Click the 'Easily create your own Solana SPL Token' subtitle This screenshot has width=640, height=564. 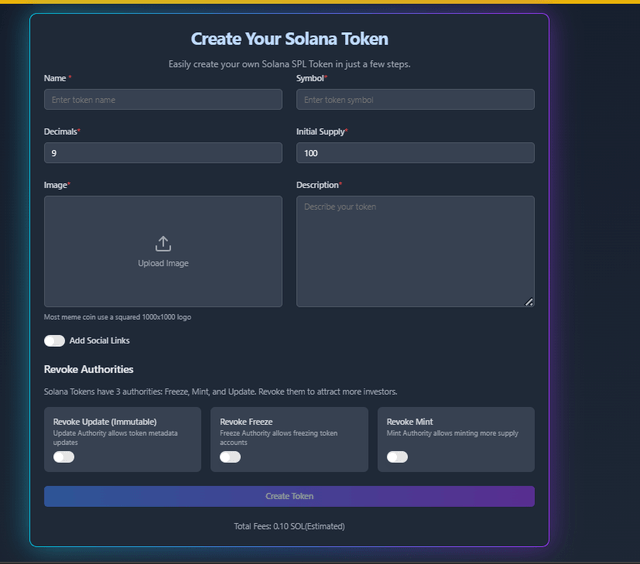point(289,64)
